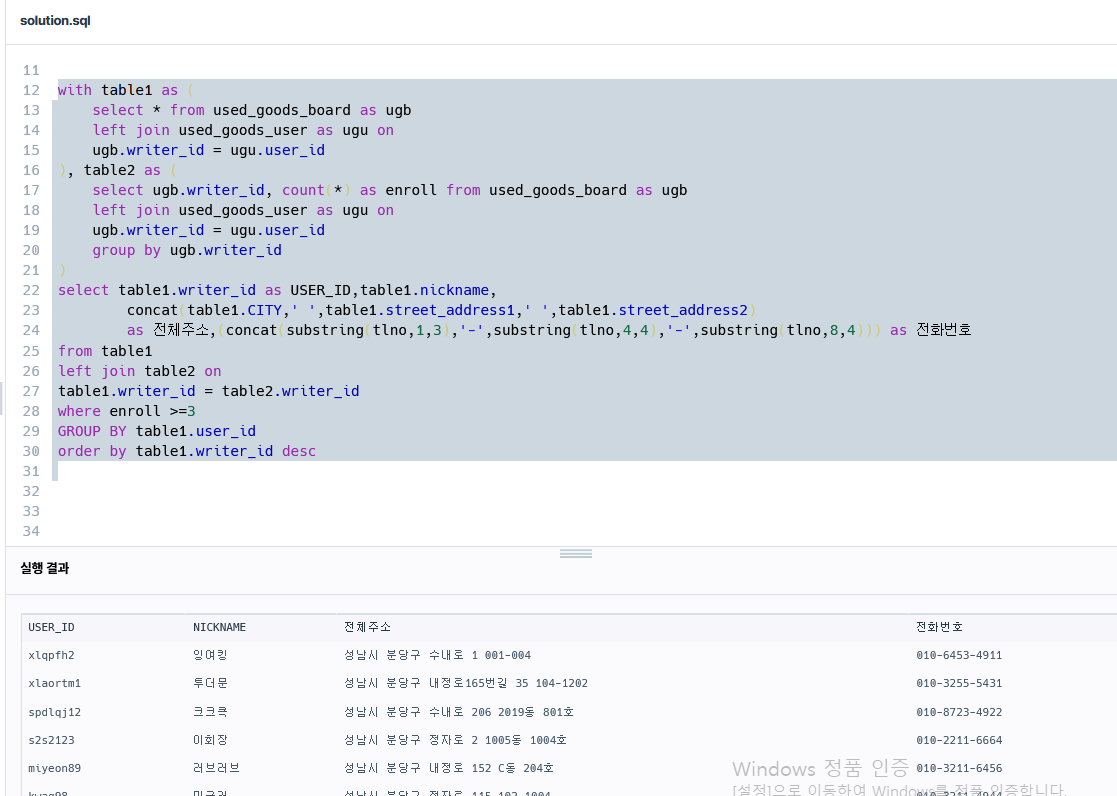The image size is (1117, 796).
Task: Click the USER_ID column header
Action: point(51,627)
